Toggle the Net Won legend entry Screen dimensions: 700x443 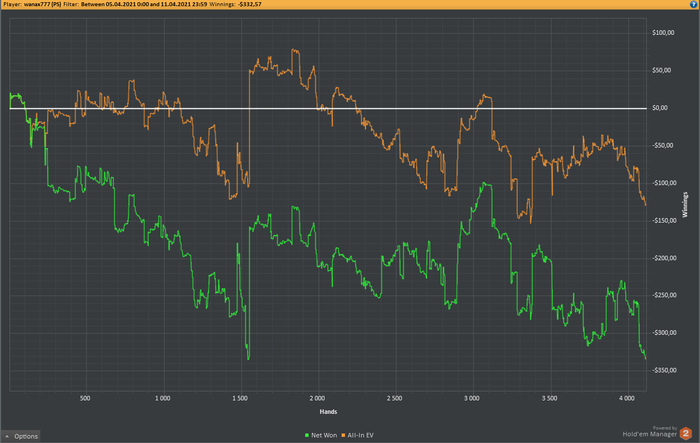click(321, 435)
